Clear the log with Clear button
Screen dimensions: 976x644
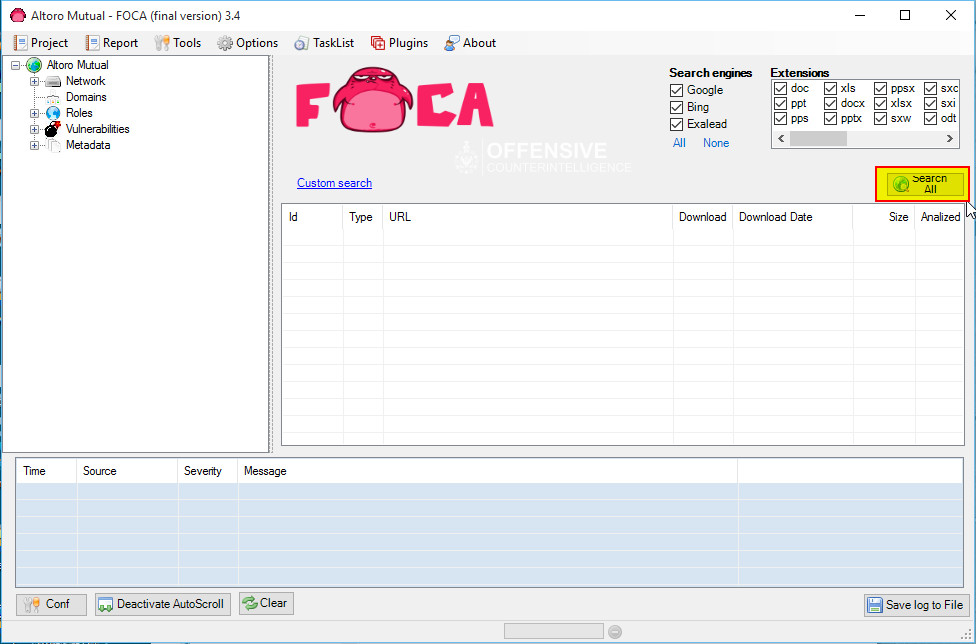pos(266,604)
